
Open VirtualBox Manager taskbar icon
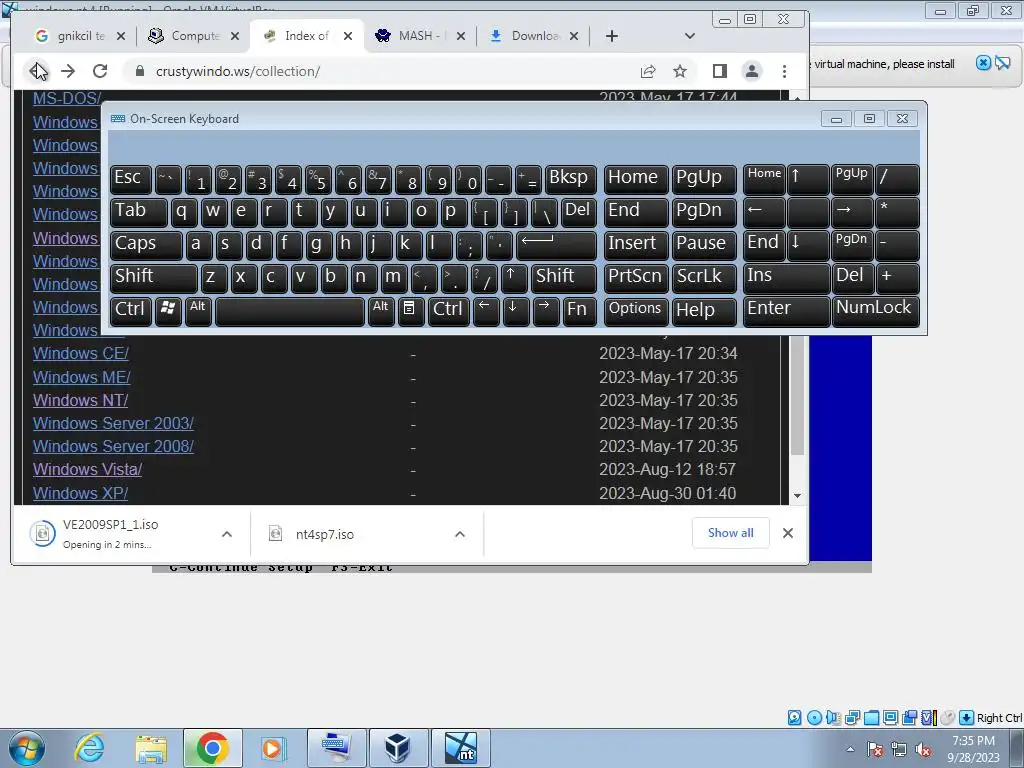coord(398,748)
